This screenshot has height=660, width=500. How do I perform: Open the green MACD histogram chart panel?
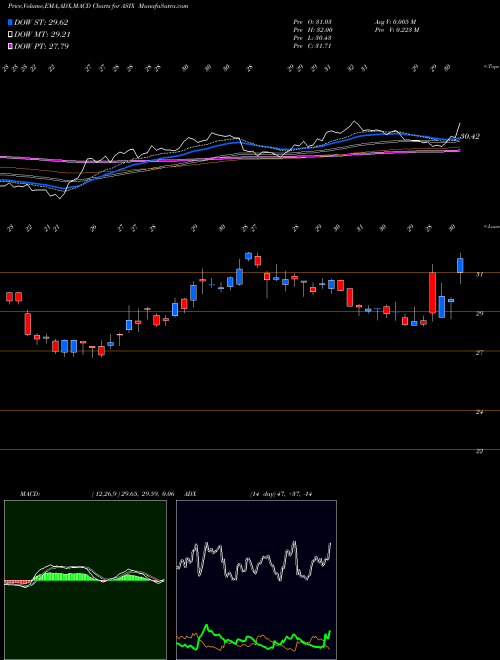[85, 580]
